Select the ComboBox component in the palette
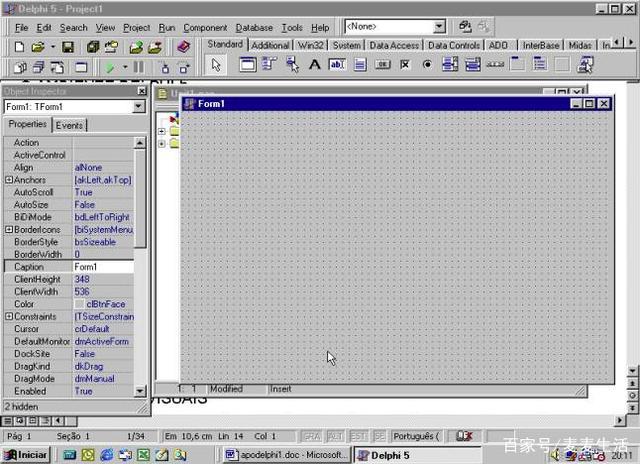The image size is (640, 464). pos(473,64)
